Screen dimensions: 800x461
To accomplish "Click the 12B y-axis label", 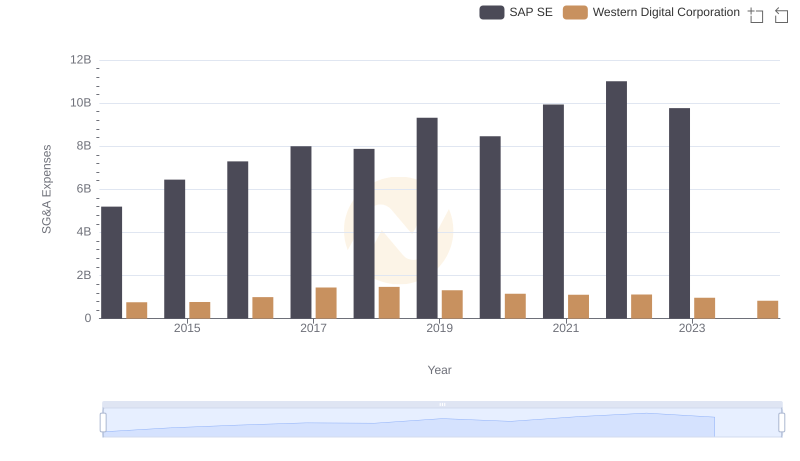I will [81, 60].
